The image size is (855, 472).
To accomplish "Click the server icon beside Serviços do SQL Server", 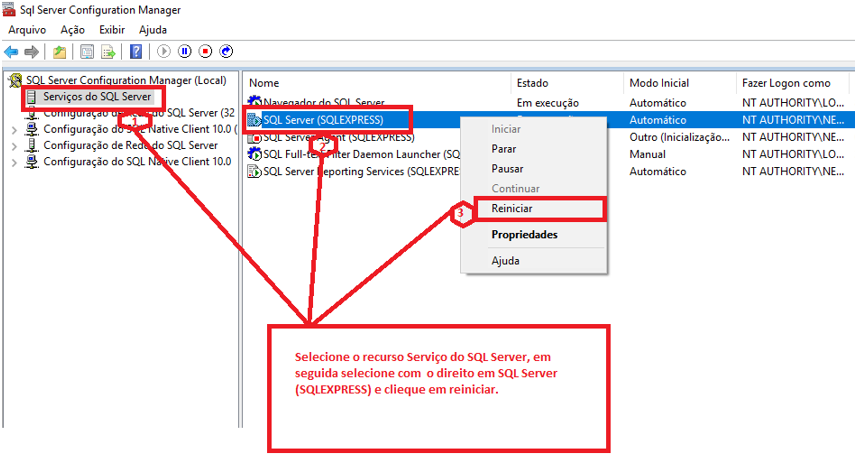I will (32, 97).
